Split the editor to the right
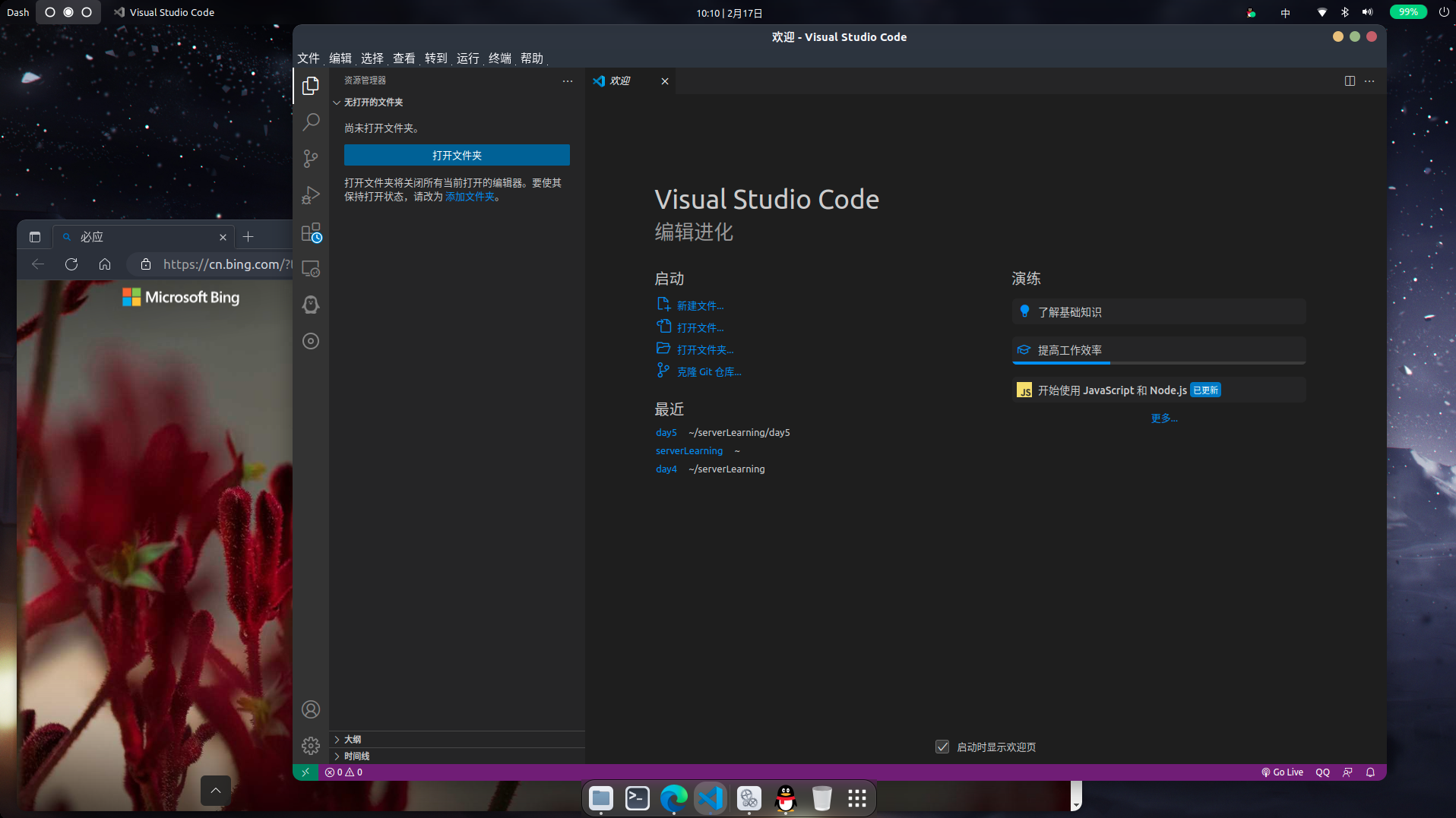The width and height of the screenshot is (1456, 818). click(x=1350, y=81)
